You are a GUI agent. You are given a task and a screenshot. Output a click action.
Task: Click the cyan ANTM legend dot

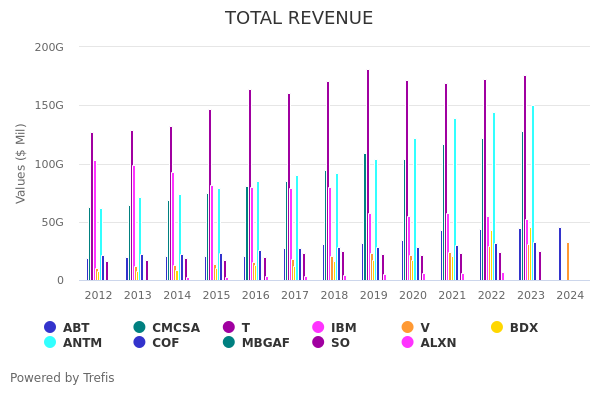click(x=50, y=343)
